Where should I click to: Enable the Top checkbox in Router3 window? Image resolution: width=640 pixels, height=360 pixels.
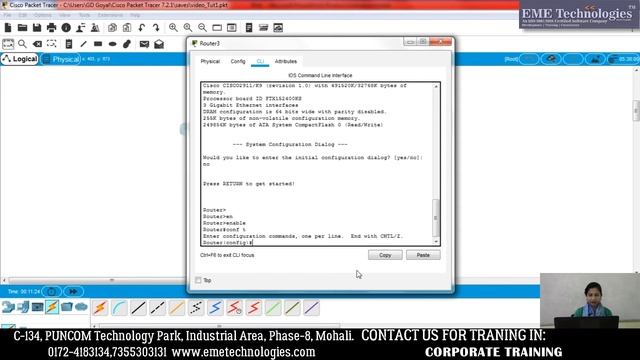(198, 280)
